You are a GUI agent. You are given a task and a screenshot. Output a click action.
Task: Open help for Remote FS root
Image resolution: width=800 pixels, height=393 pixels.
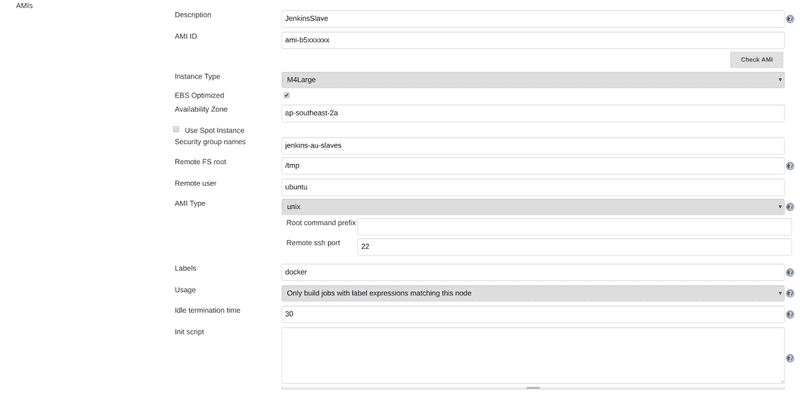click(x=790, y=166)
